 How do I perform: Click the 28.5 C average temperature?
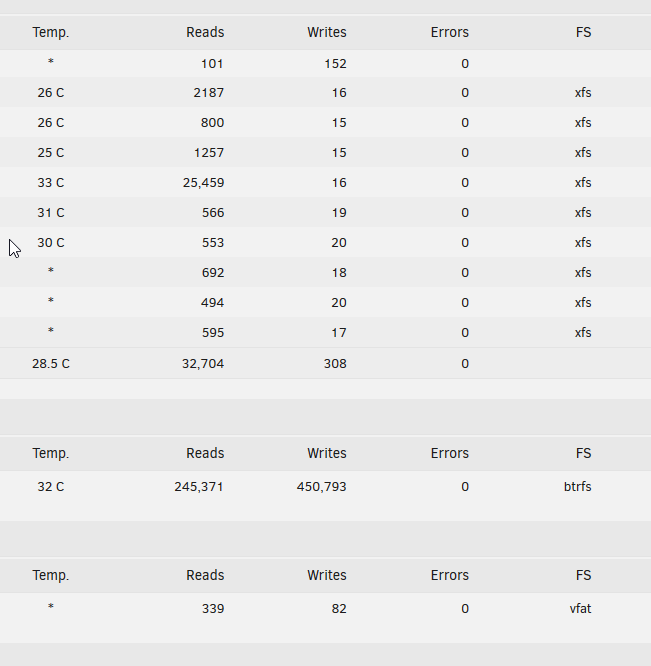[x=51, y=364]
